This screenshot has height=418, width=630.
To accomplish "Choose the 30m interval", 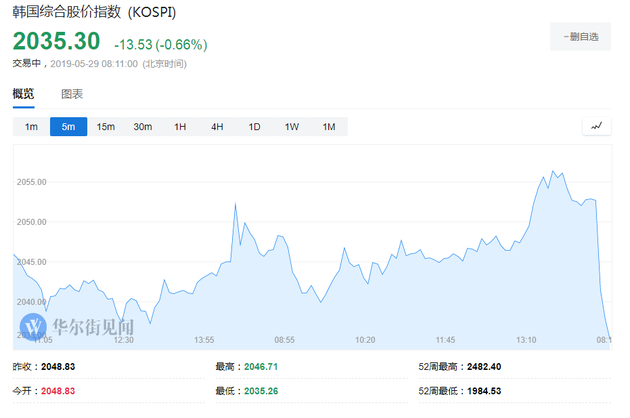I will pyautogui.click(x=143, y=127).
